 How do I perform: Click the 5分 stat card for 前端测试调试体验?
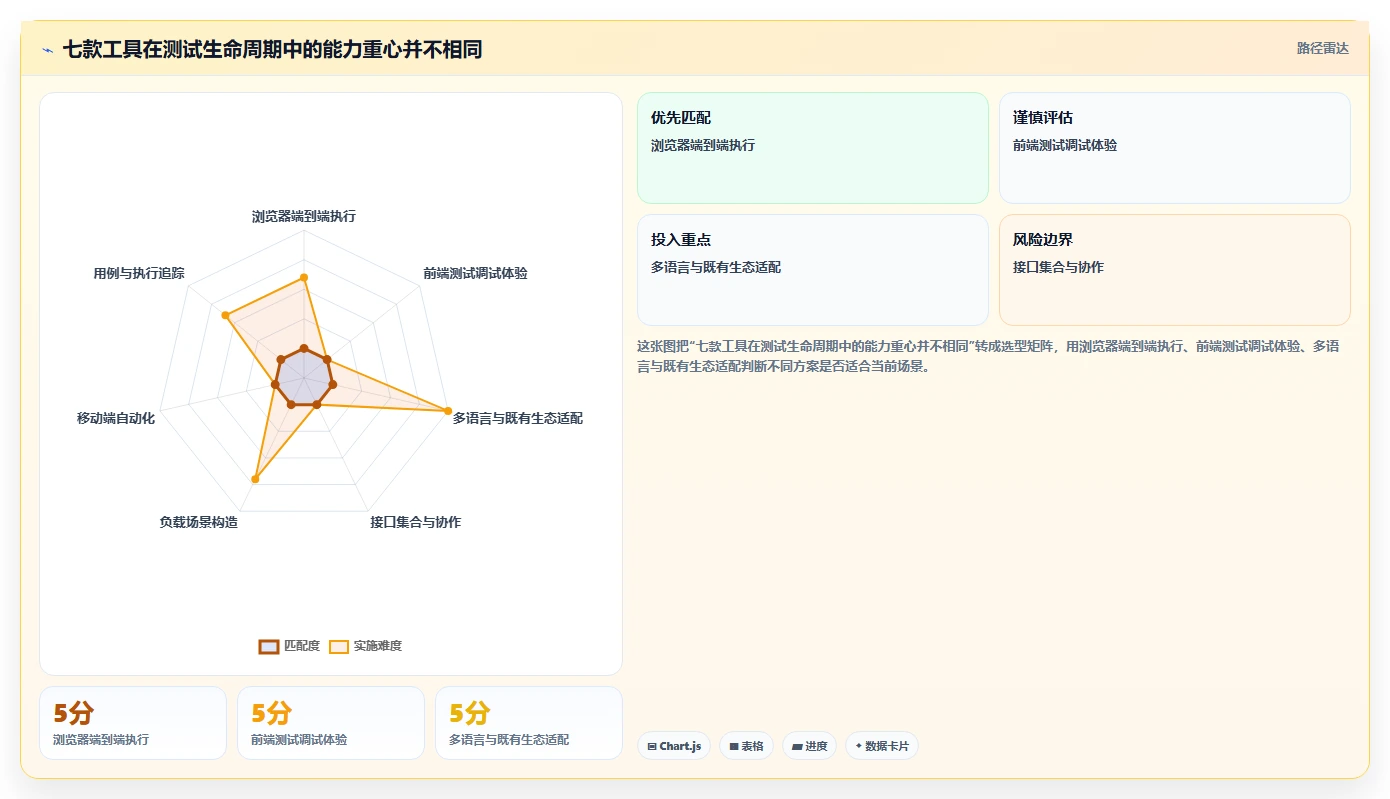point(331,723)
